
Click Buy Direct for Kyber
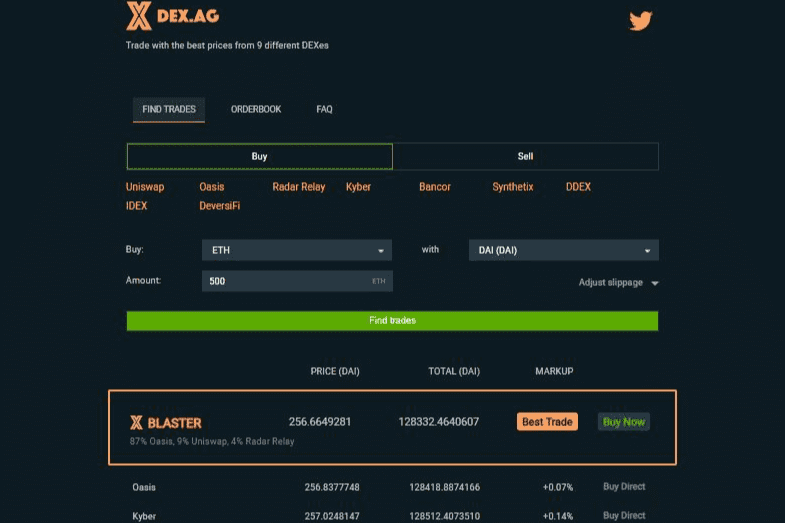coord(624,516)
